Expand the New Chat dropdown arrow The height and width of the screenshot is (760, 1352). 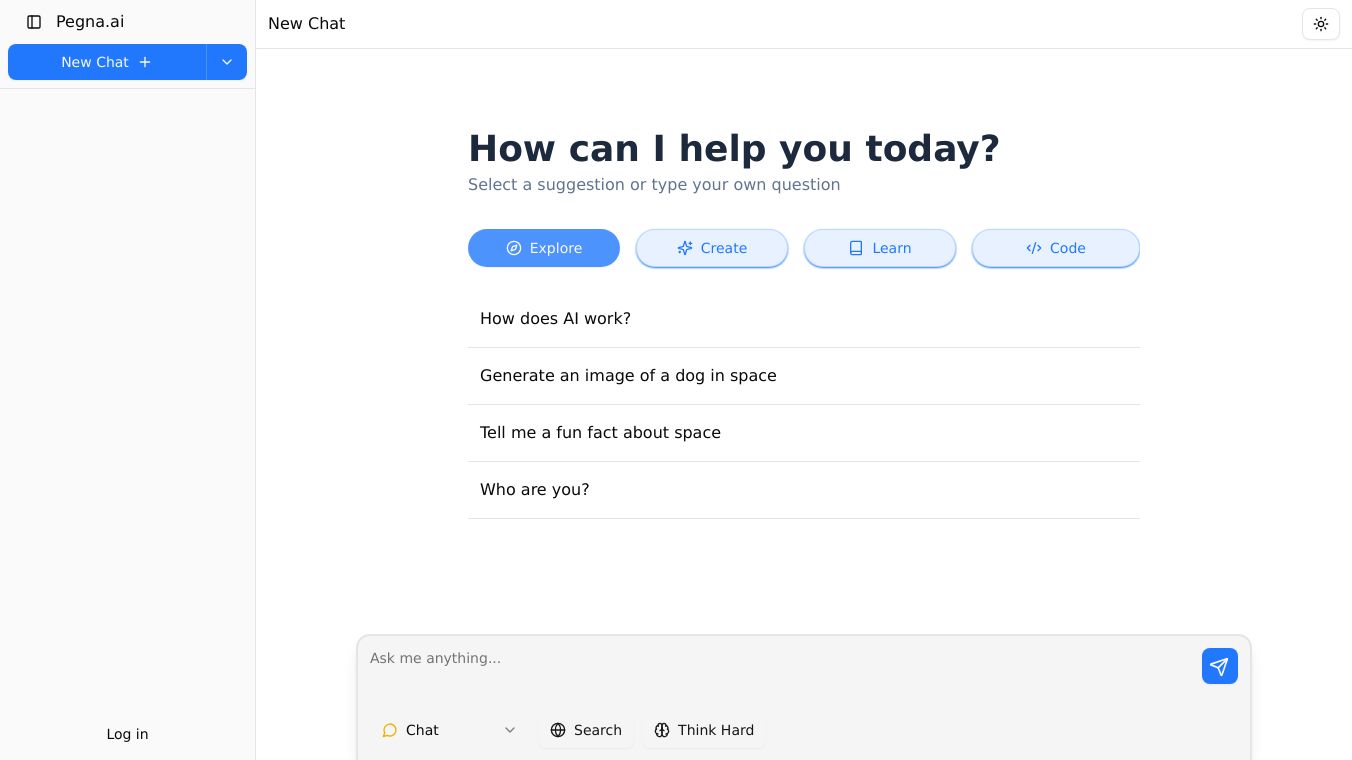coord(227,62)
